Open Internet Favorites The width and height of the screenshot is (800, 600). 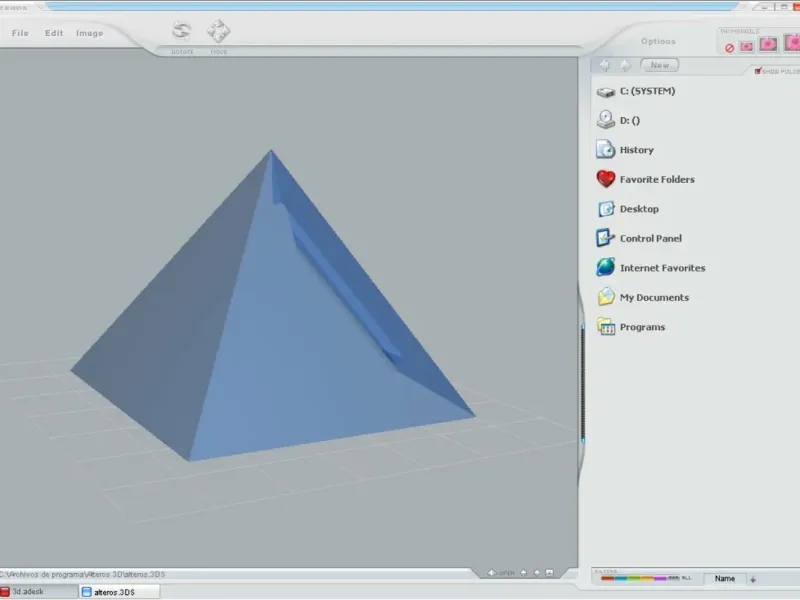(x=651, y=268)
